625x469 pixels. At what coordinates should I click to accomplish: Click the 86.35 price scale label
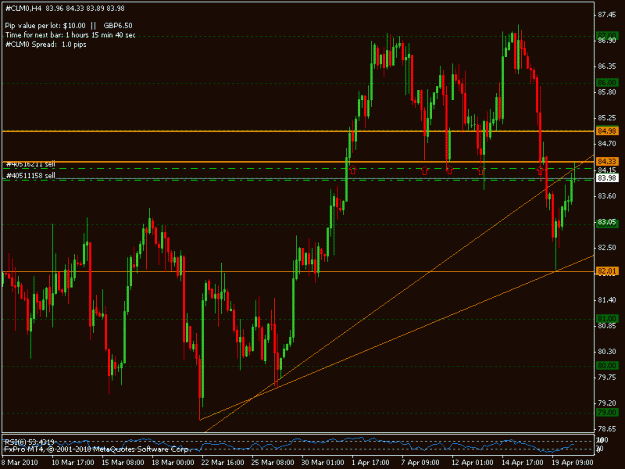click(607, 66)
